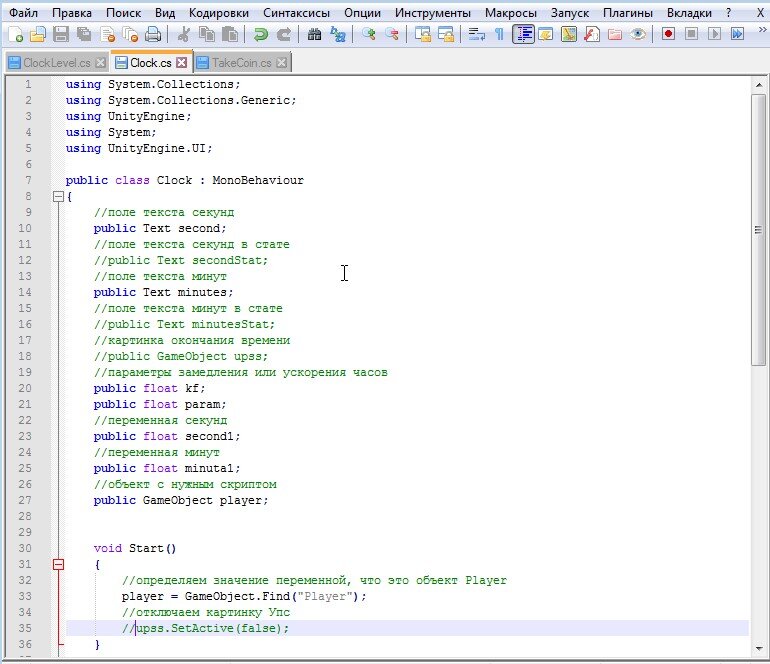Play back the recorded macro
The width and height of the screenshot is (770, 664).
[715, 34]
